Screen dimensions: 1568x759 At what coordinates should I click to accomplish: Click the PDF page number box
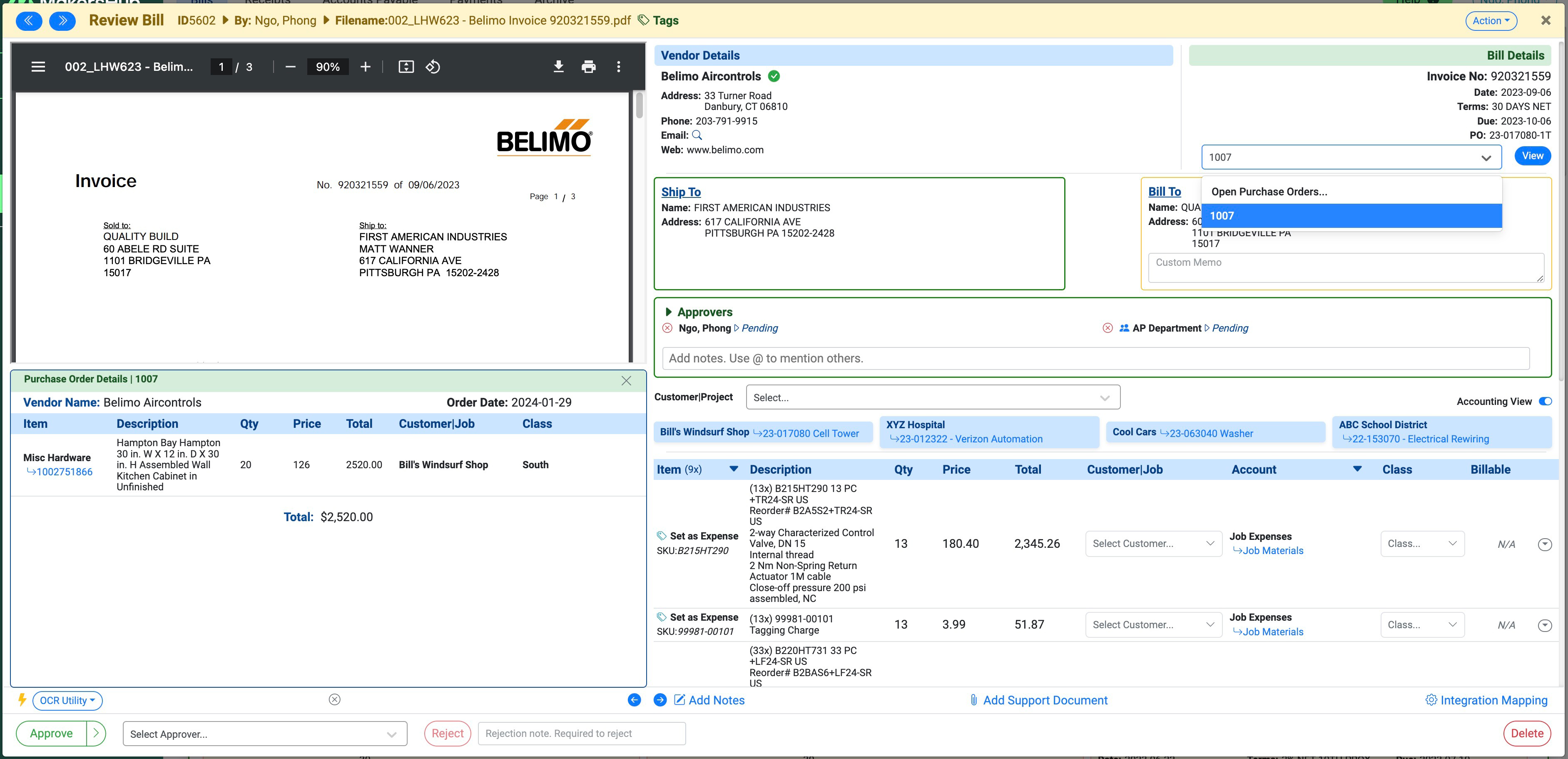[x=221, y=66]
